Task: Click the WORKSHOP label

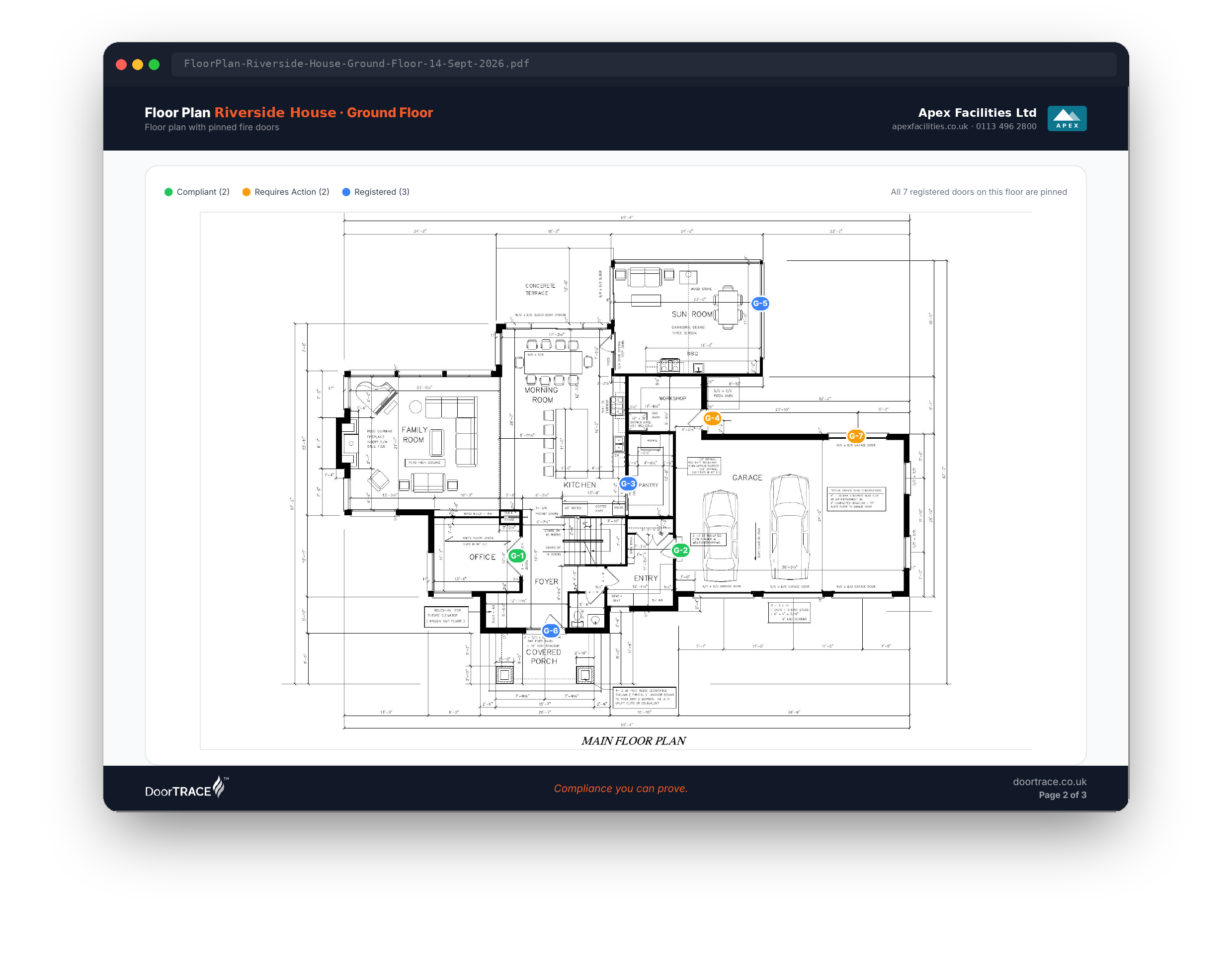Action: click(x=672, y=398)
